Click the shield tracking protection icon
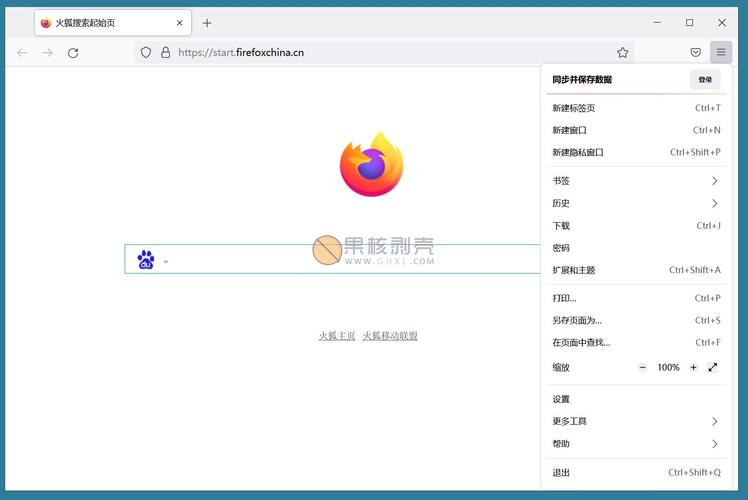The image size is (748, 500). click(146, 52)
